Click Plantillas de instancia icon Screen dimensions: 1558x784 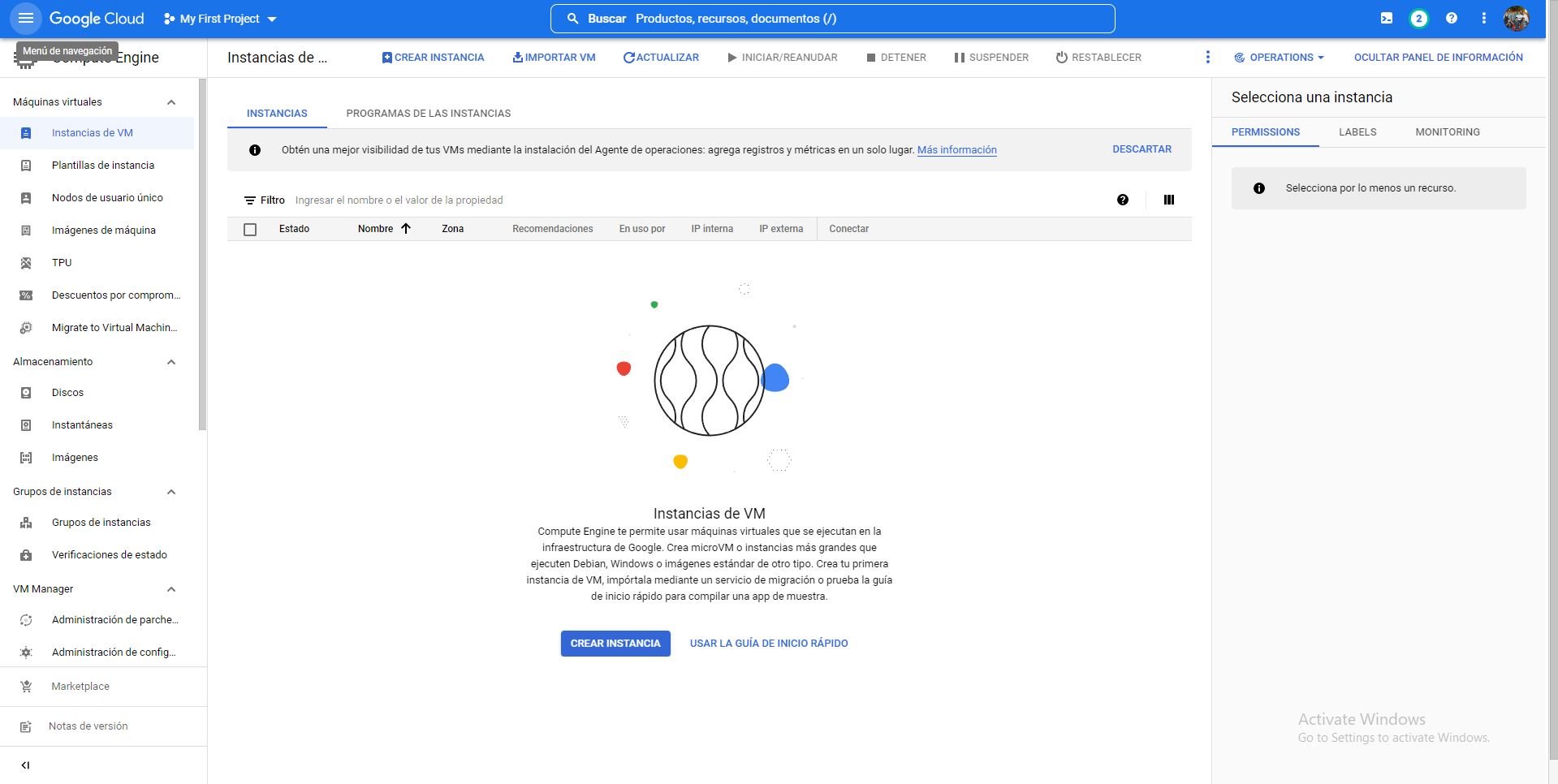26,166
